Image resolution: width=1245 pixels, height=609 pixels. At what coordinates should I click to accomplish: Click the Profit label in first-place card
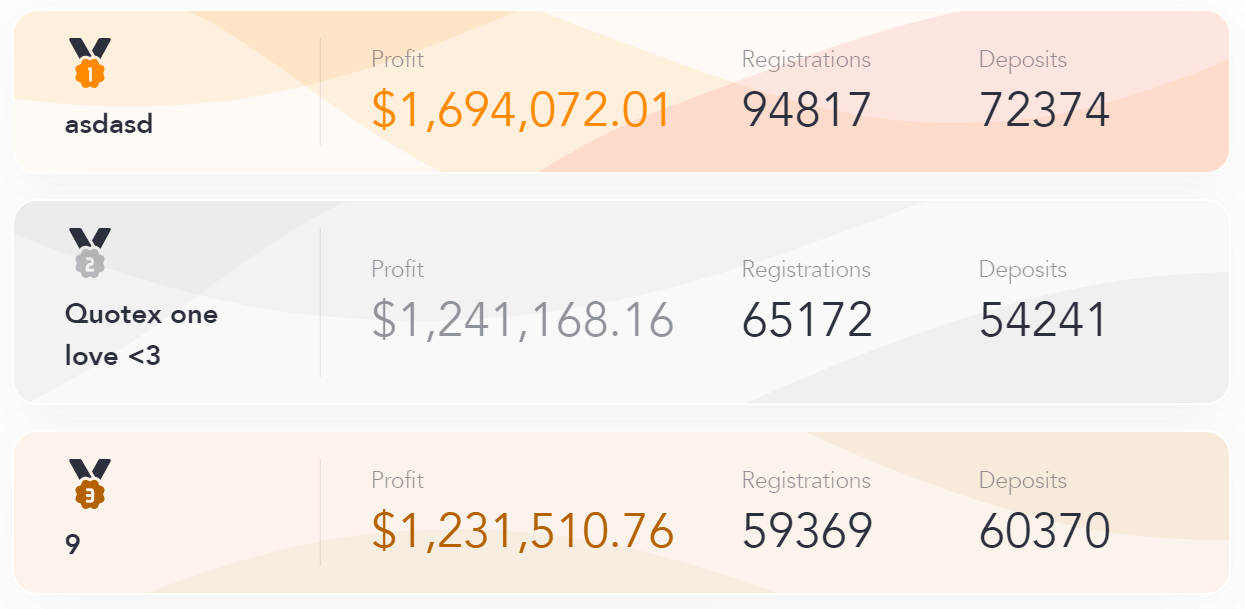tap(397, 59)
